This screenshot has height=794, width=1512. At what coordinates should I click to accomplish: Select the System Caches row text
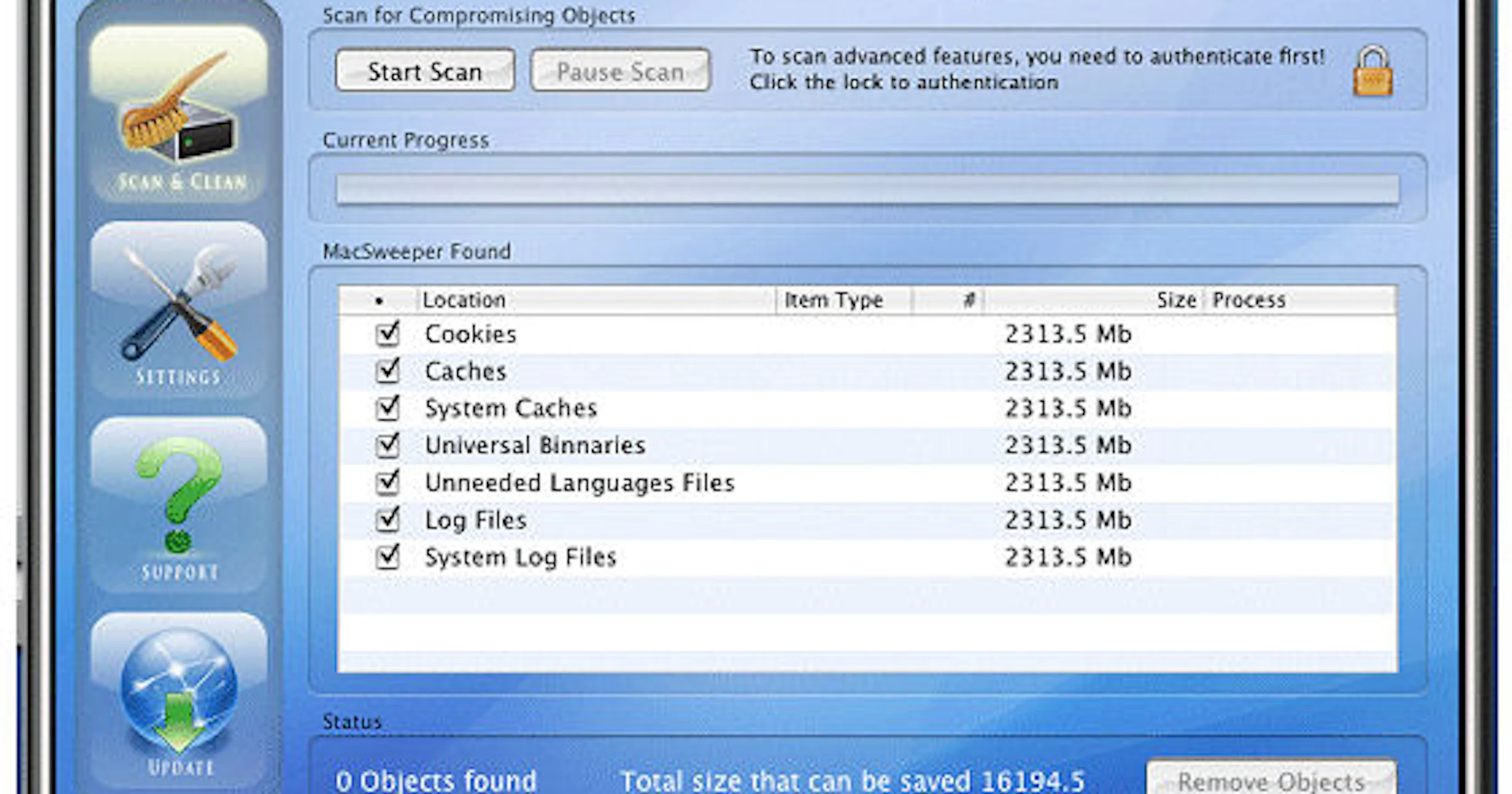click(x=511, y=408)
